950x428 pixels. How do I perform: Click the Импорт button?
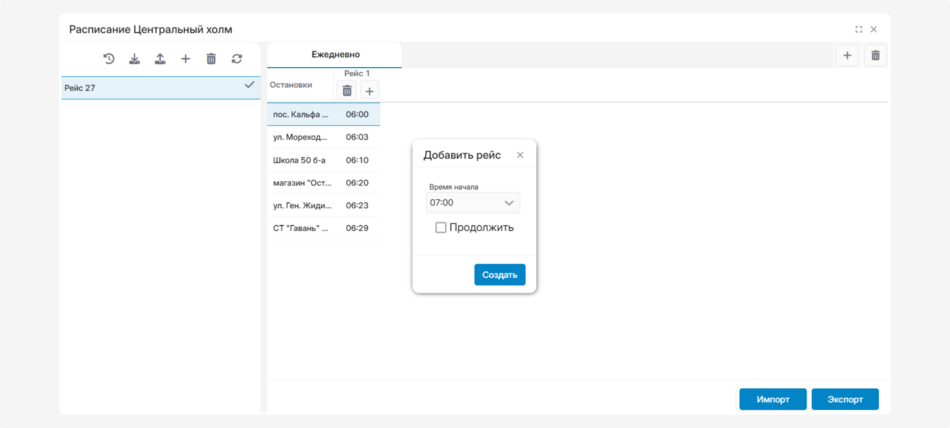tap(773, 399)
